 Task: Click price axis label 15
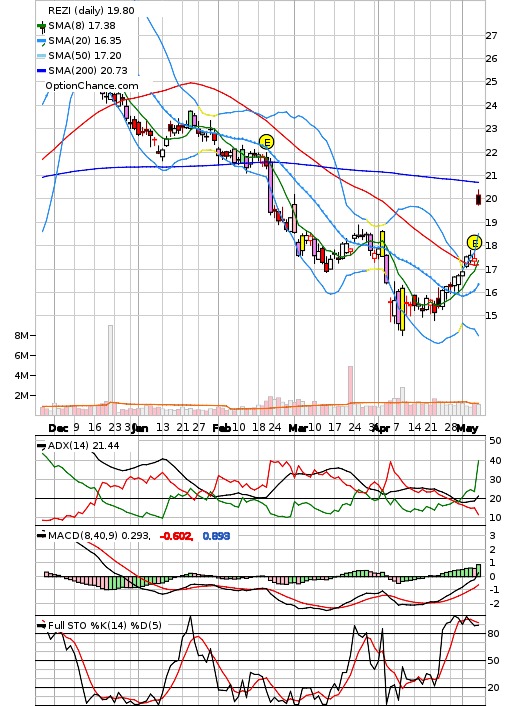491,316
